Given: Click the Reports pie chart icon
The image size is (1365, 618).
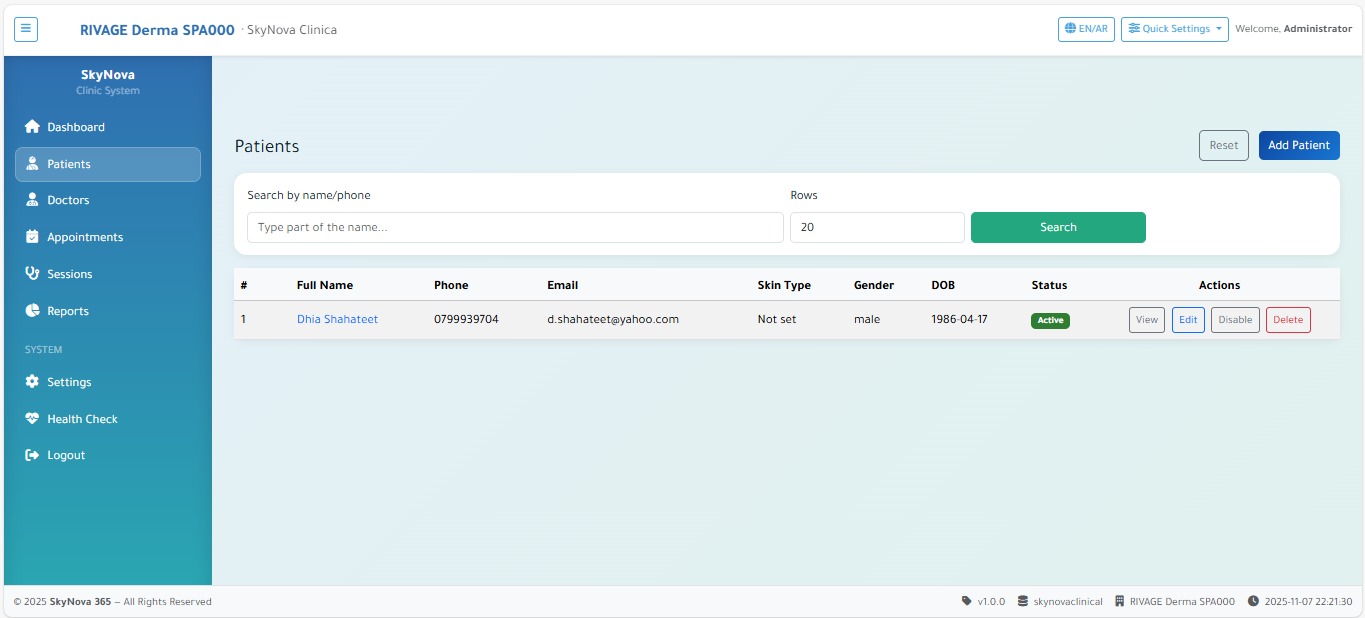Looking at the screenshot, I should click(x=32, y=311).
